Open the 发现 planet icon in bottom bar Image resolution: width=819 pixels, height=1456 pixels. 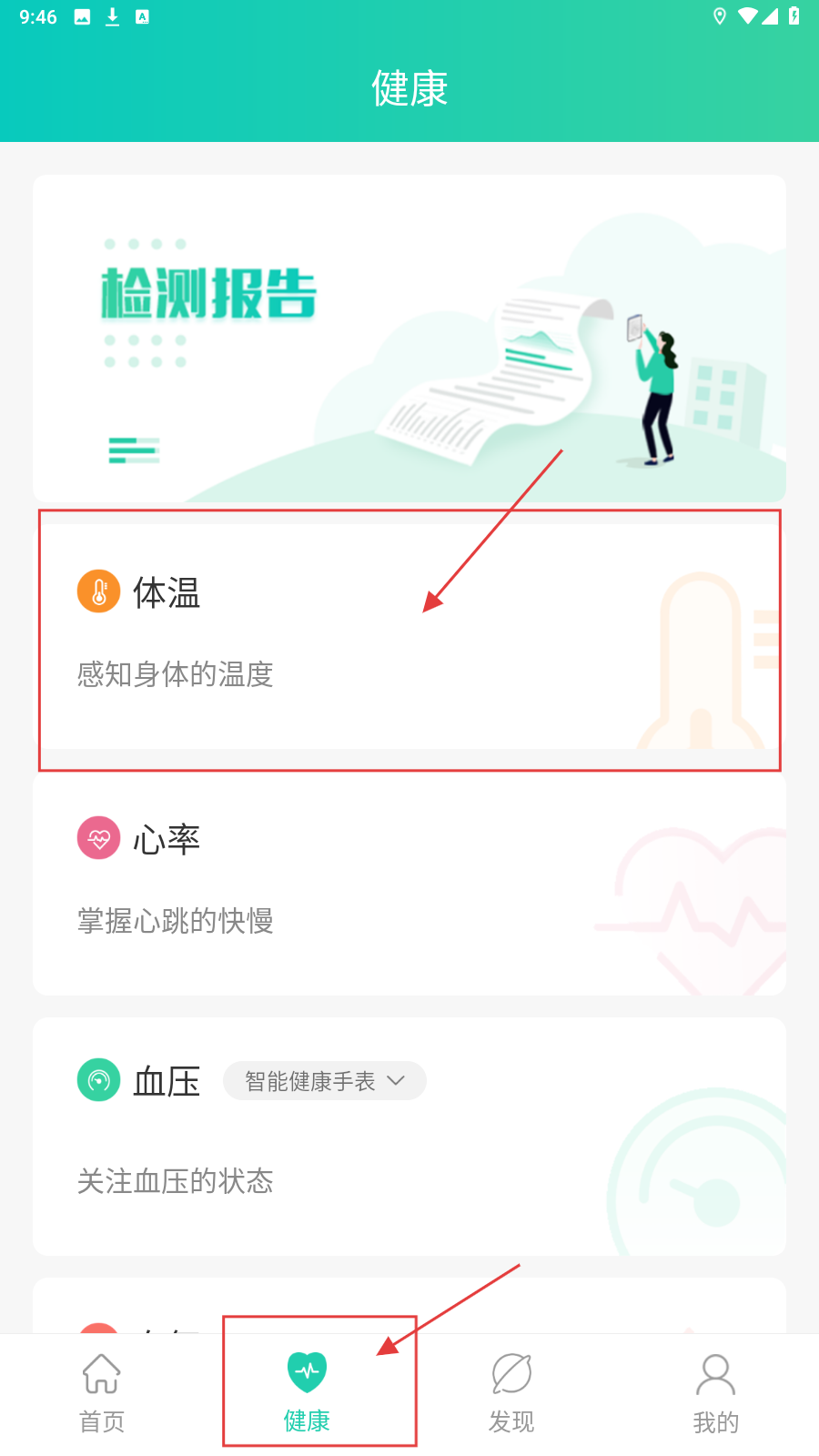click(x=511, y=1373)
